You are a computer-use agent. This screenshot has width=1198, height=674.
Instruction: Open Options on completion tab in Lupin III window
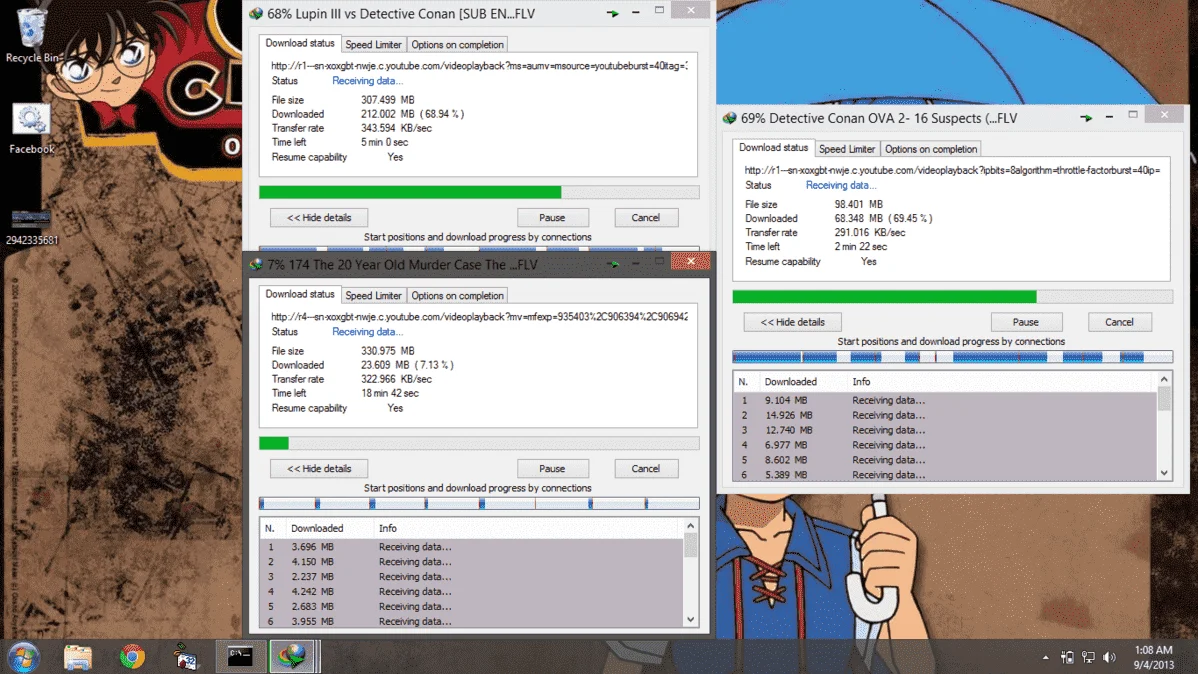(458, 44)
